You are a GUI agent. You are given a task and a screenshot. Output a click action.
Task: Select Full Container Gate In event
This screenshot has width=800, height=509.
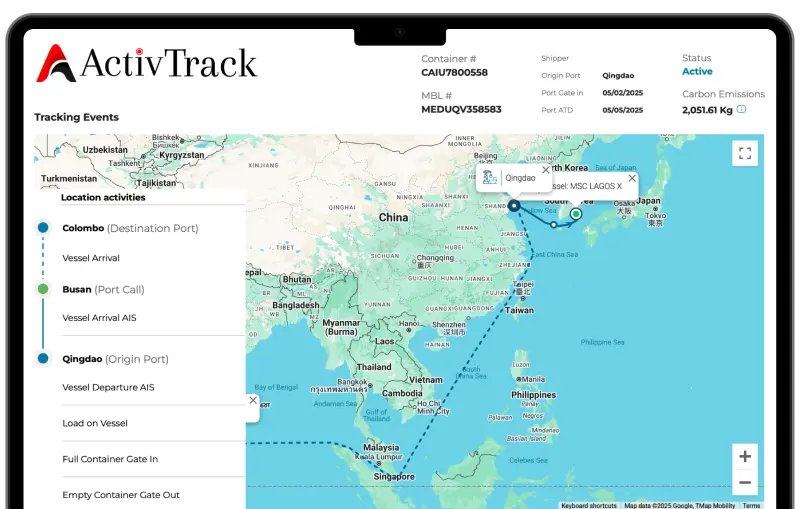coord(110,459)
